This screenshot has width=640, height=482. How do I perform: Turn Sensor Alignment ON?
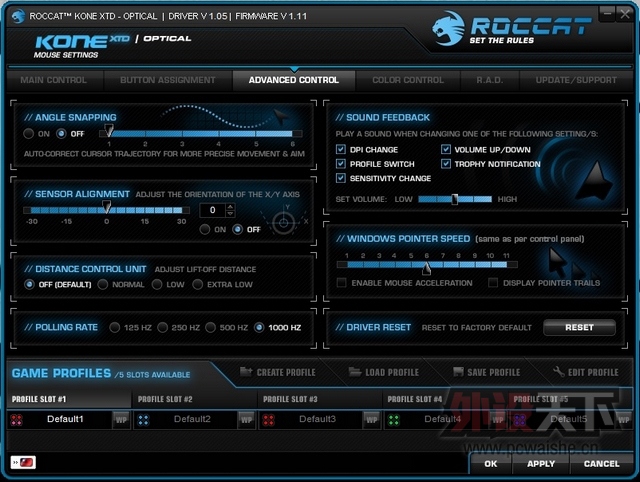click(x=205, y=229)
